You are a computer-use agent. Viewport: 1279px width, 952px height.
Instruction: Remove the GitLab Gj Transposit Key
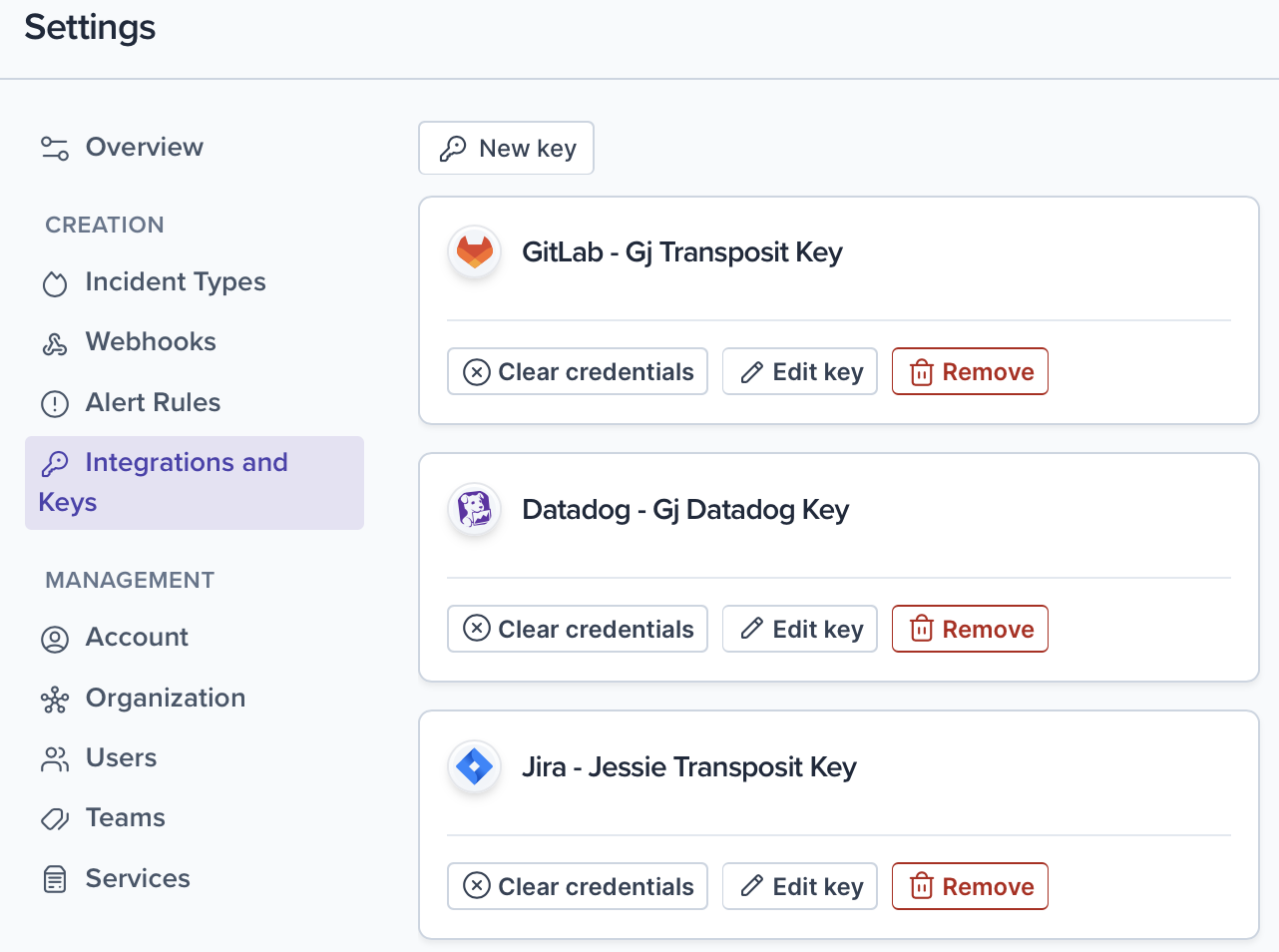pos(970,372)
